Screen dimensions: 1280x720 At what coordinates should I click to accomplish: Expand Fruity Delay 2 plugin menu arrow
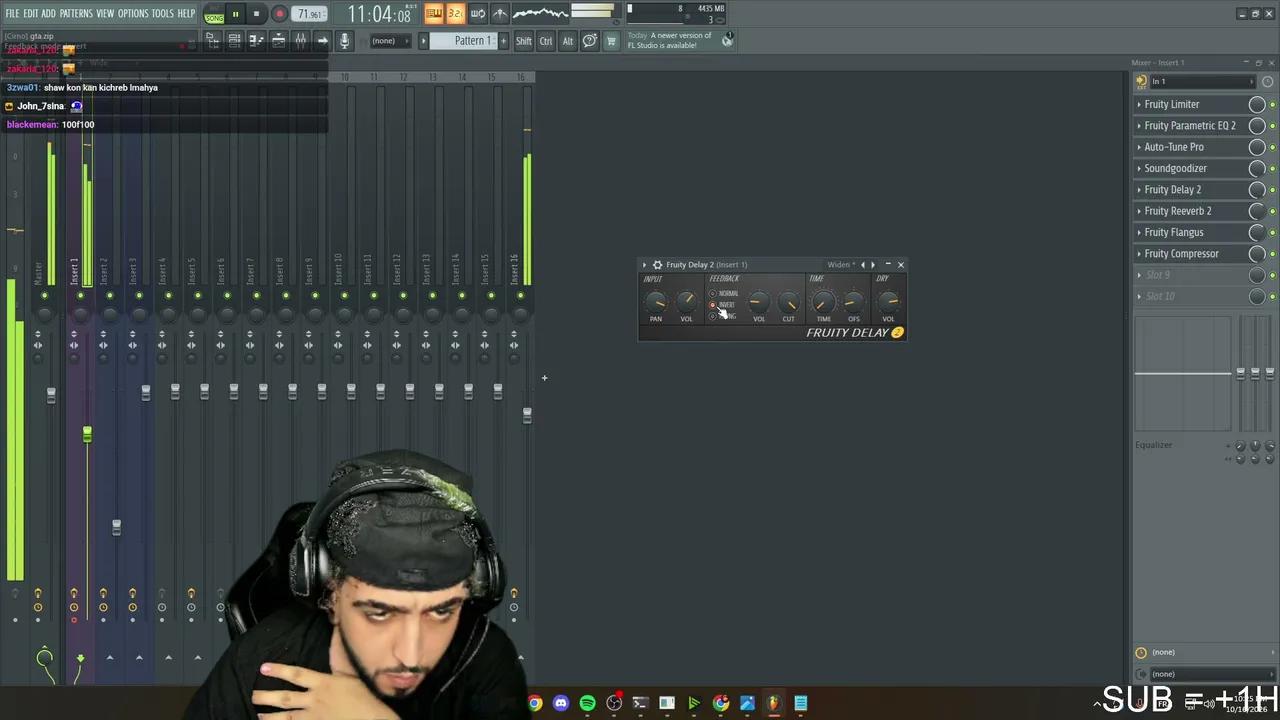[644, 265]
